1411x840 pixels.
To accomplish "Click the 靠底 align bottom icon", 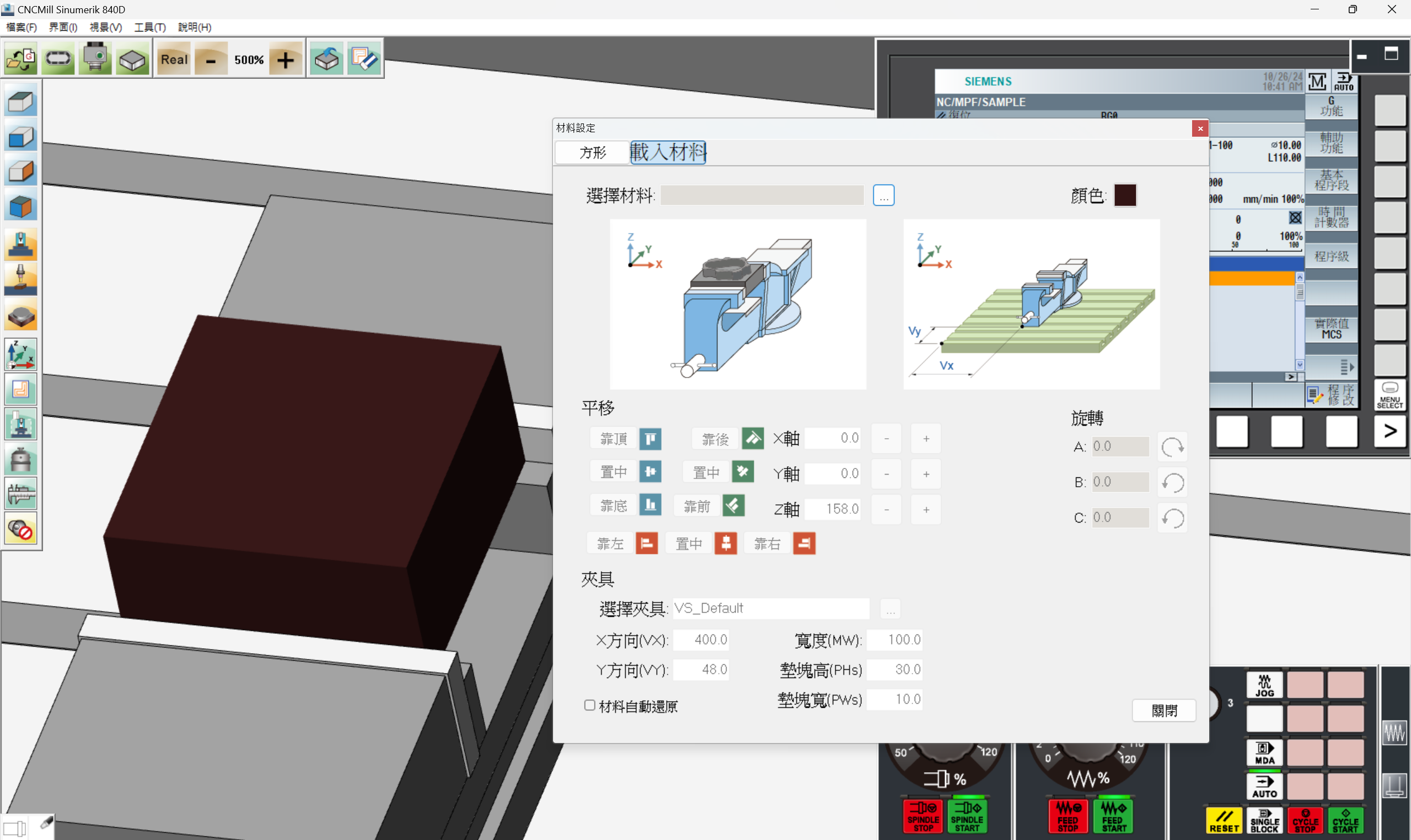I will [651, 505].
